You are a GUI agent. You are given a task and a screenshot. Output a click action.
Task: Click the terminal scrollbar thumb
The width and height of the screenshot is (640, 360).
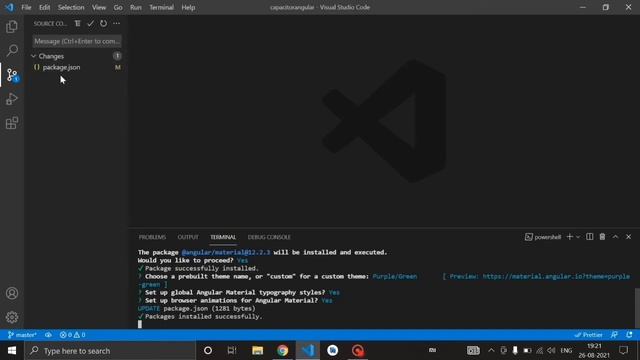tap(637, 308)
